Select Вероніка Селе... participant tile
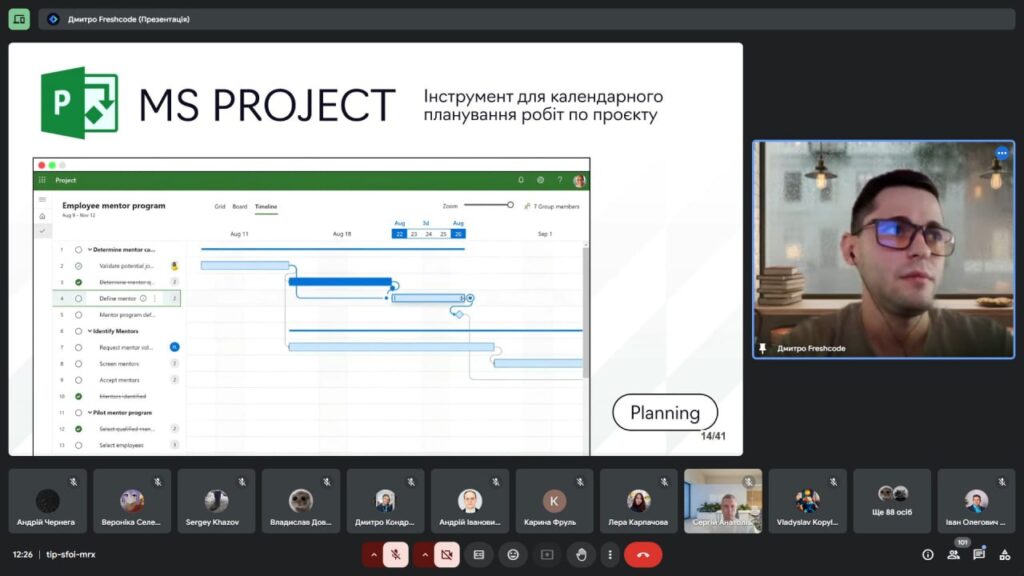 coord(132,501)
